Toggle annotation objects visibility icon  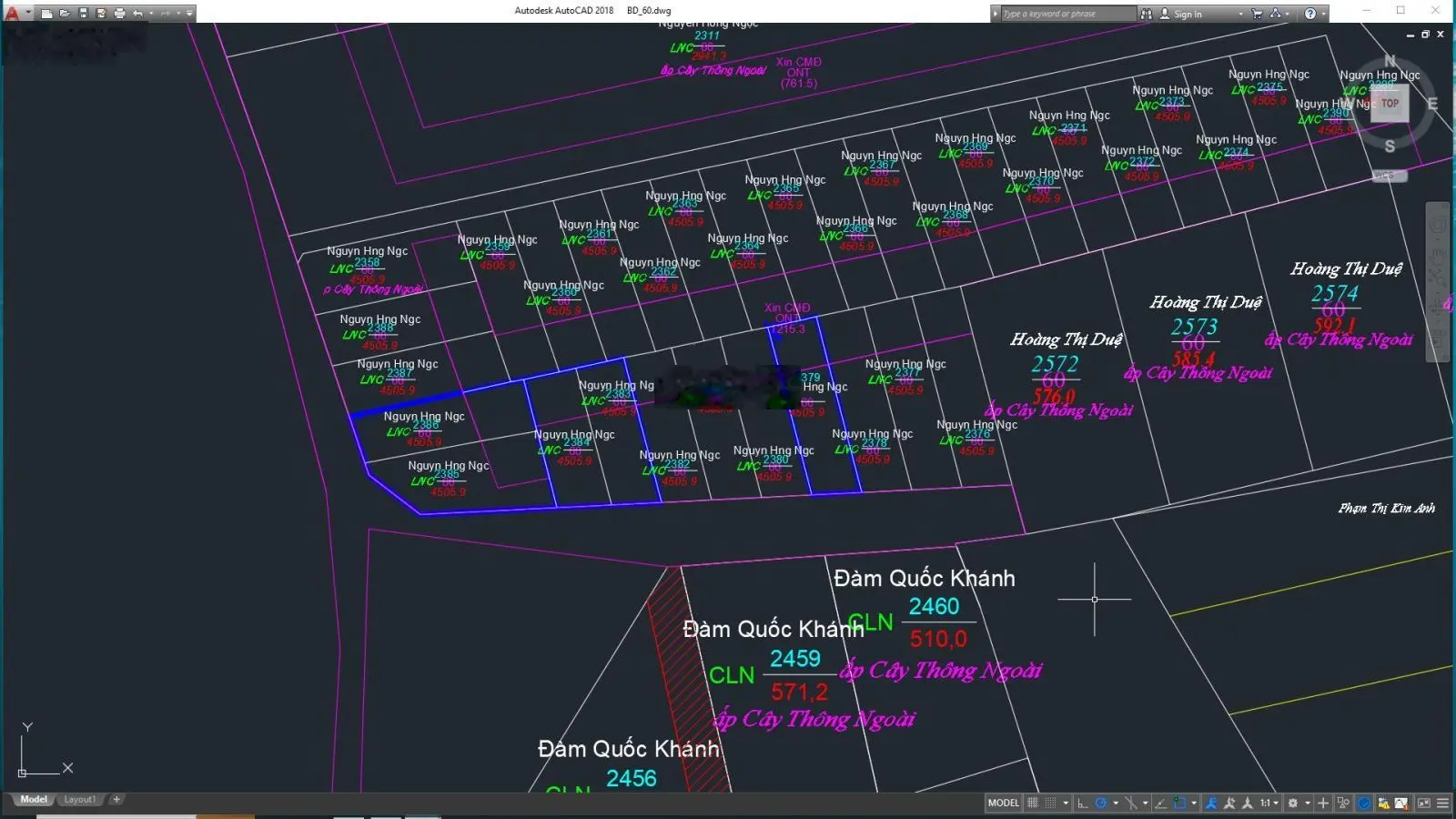pyautogui.click(x=1211, y=803)
